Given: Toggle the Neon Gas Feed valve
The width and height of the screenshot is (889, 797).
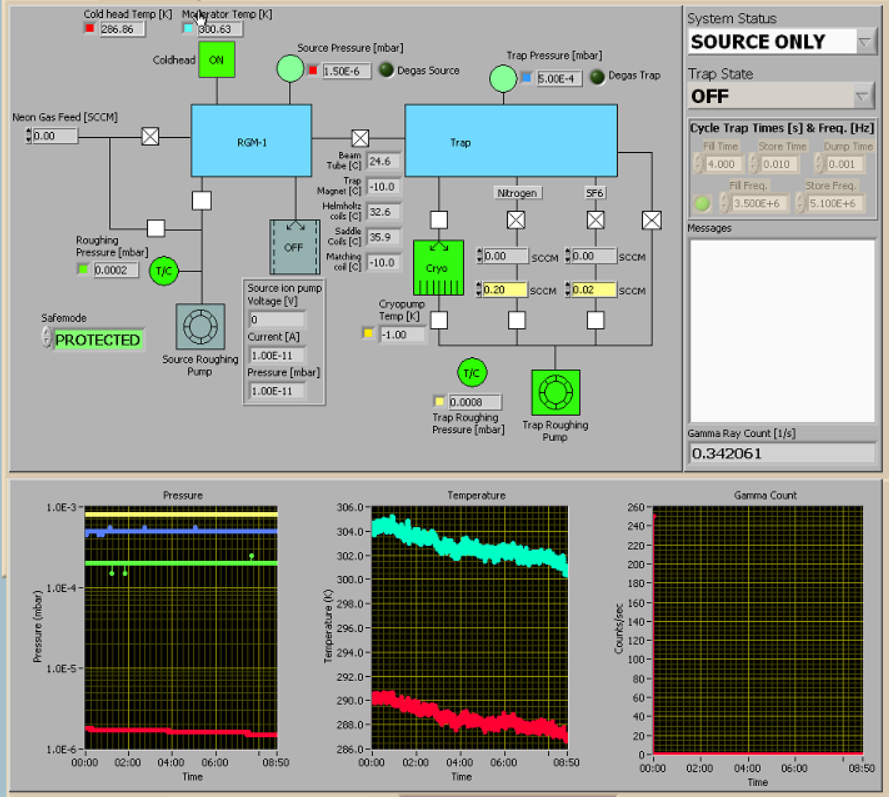Looking at the screenshot, I should [x=150, y=136].
